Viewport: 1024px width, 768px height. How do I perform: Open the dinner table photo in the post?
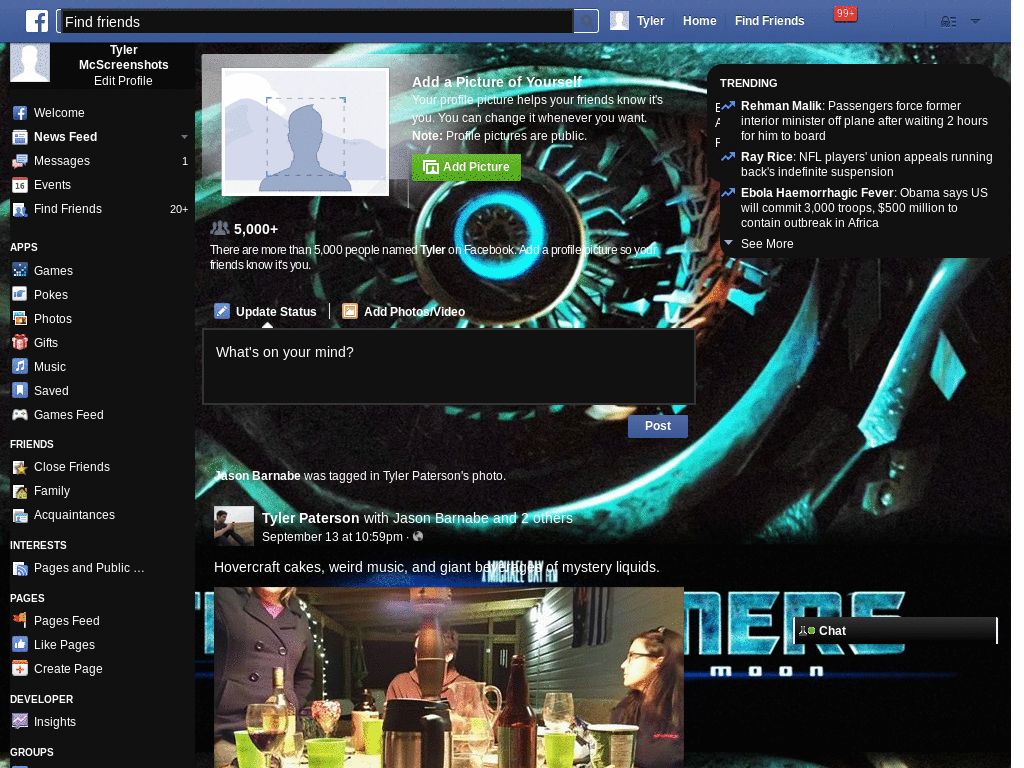point(449,677)
